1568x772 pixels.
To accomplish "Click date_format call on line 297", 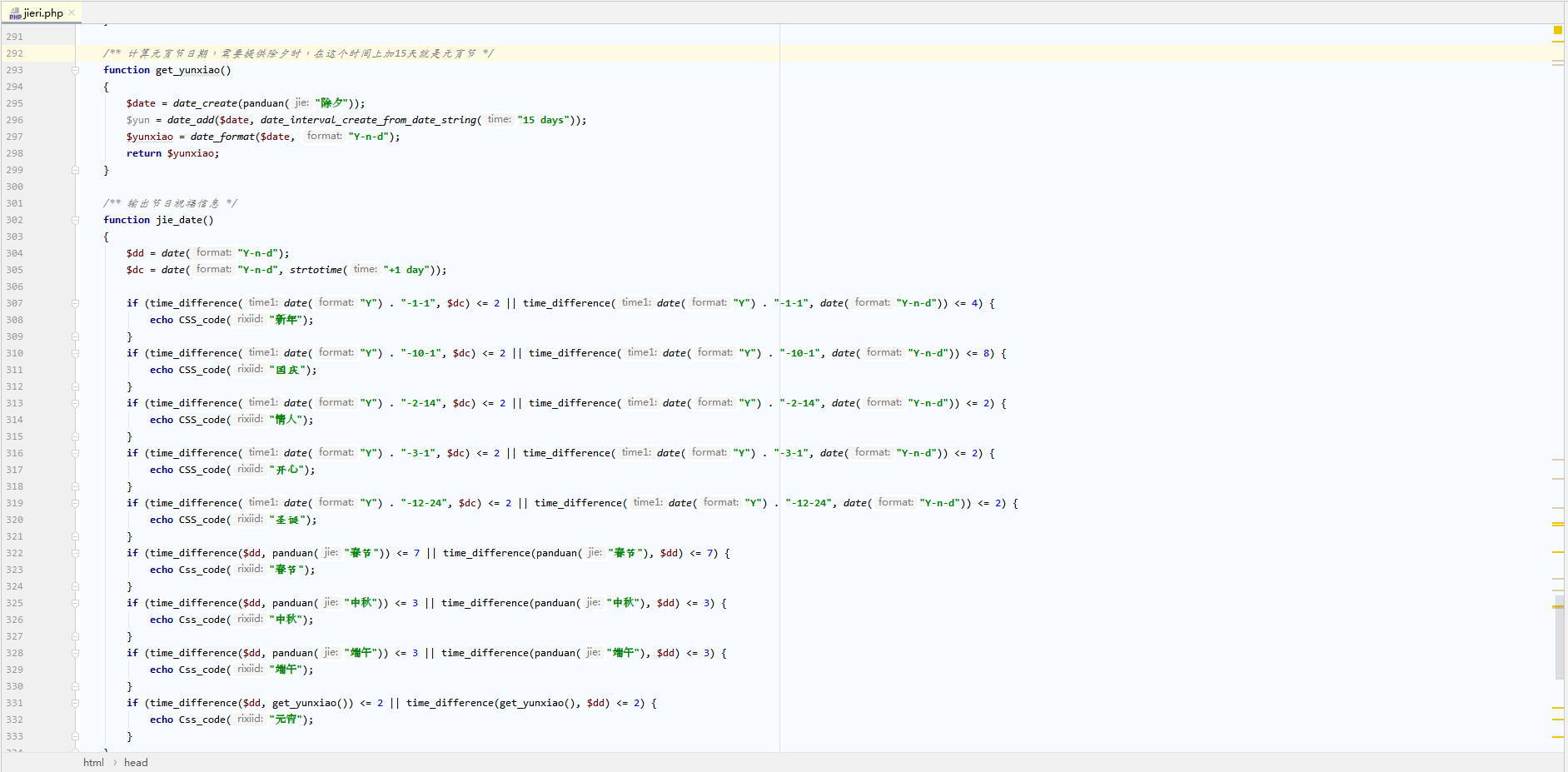I will pos(222,137).
